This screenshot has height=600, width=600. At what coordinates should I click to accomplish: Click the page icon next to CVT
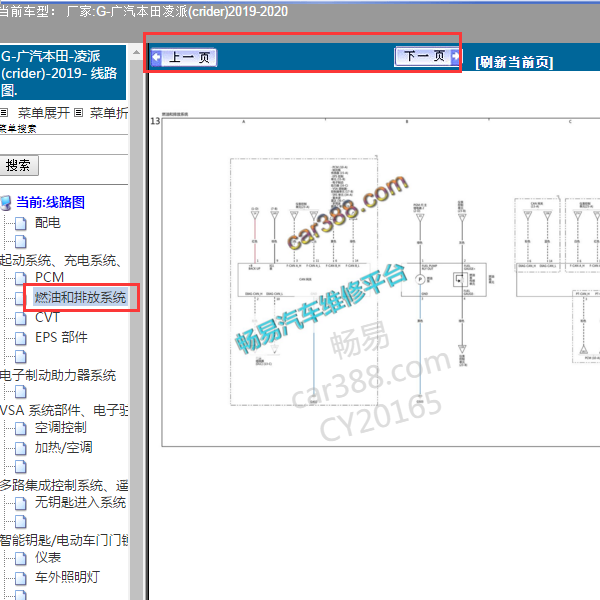point(21,318)
